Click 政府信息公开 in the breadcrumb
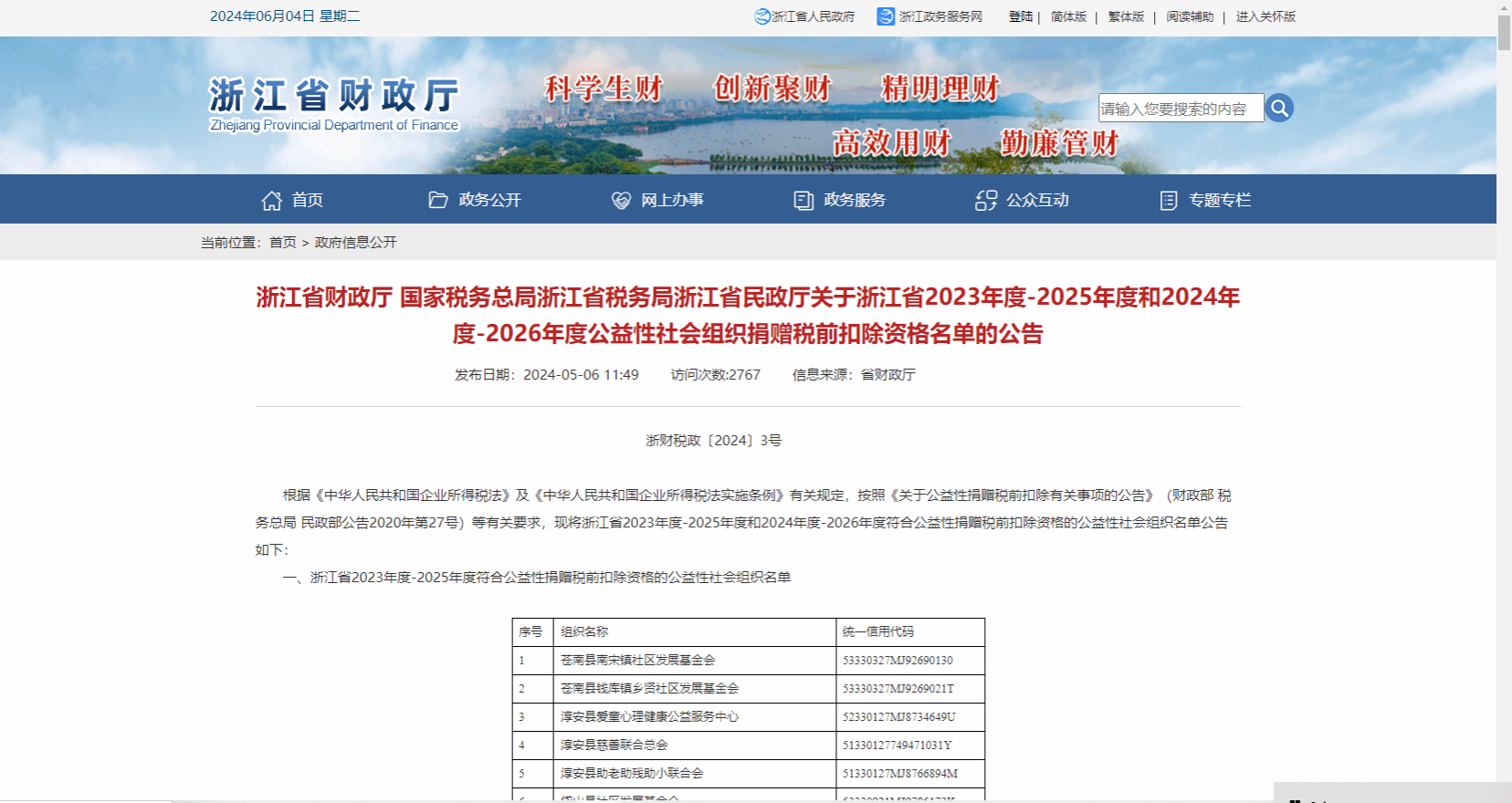 coord(356,243)
